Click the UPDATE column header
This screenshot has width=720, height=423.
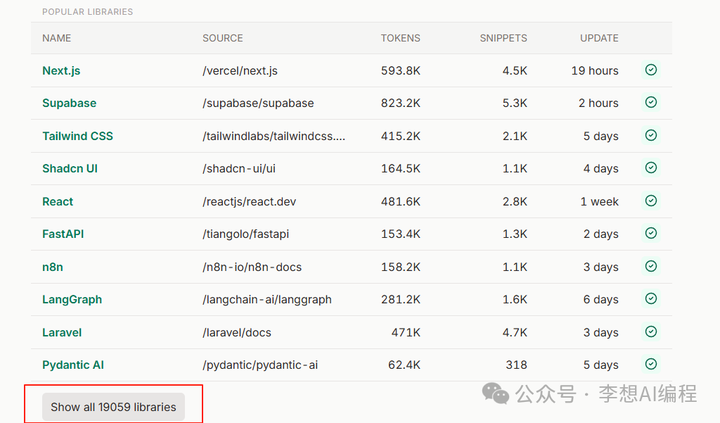pos(599,38)
